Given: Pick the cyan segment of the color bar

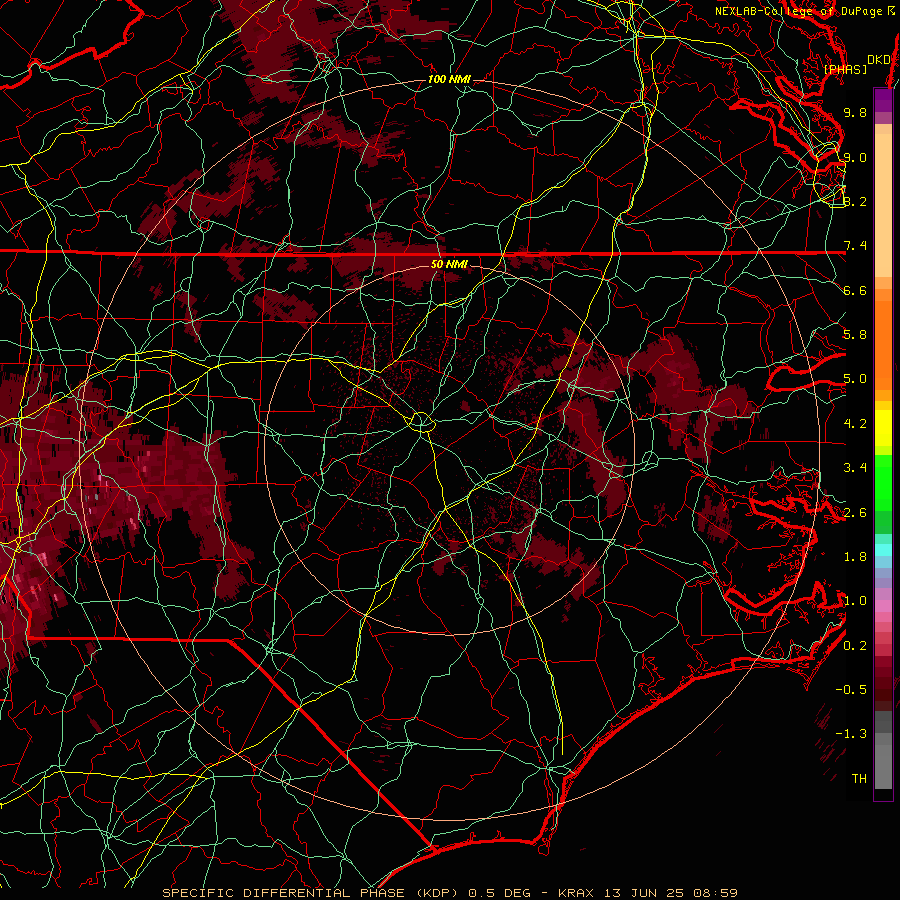Looking at the screenshot, I should (x=883, y=550).
